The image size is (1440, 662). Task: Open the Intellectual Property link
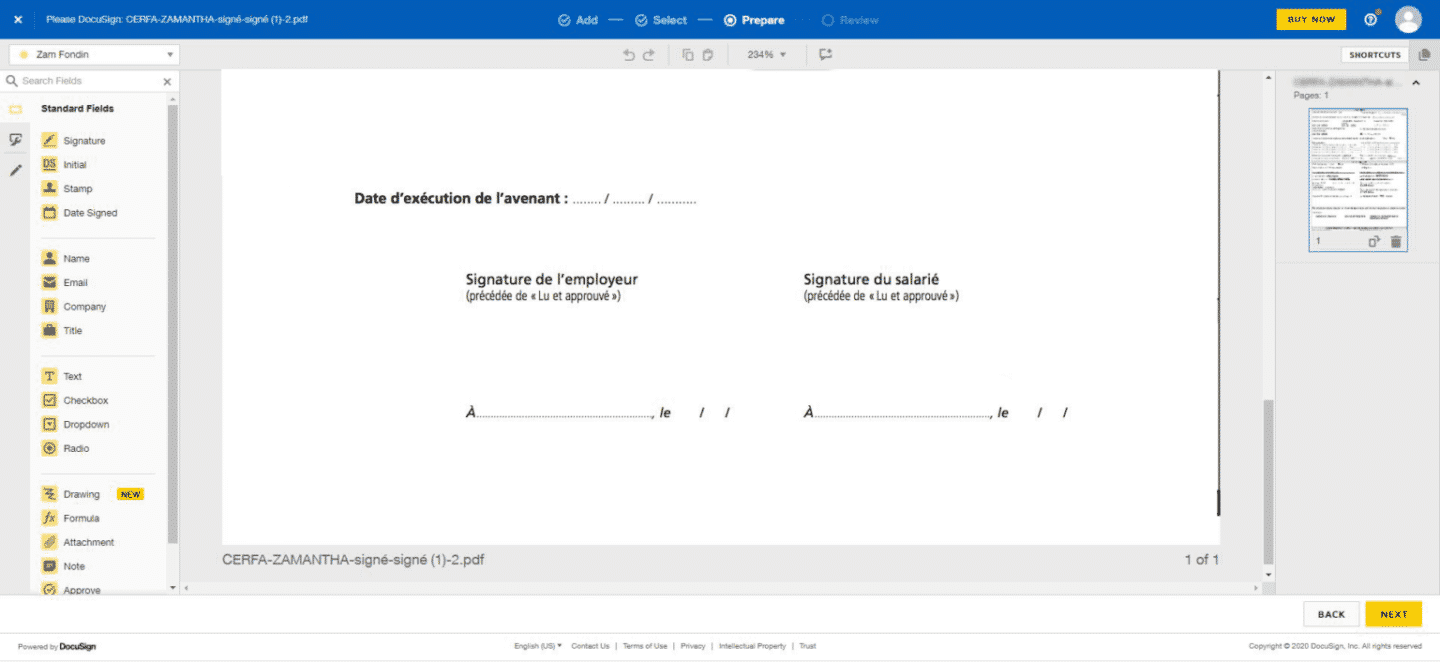752,646
